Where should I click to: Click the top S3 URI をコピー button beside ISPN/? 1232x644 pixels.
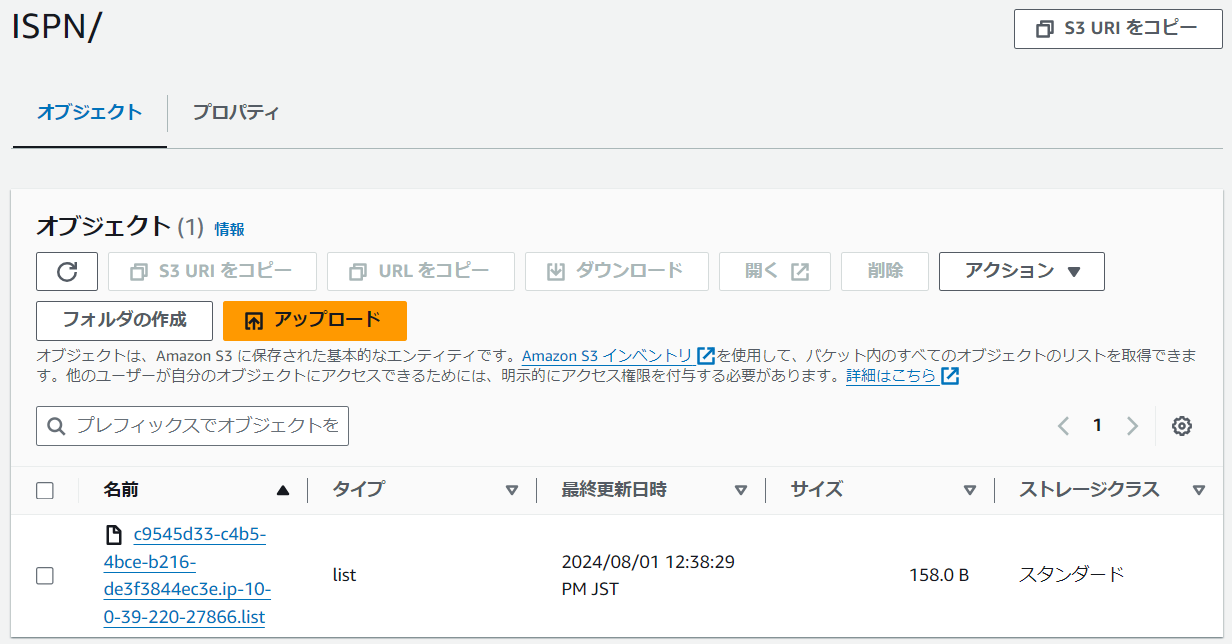(x=1118, y=29)
